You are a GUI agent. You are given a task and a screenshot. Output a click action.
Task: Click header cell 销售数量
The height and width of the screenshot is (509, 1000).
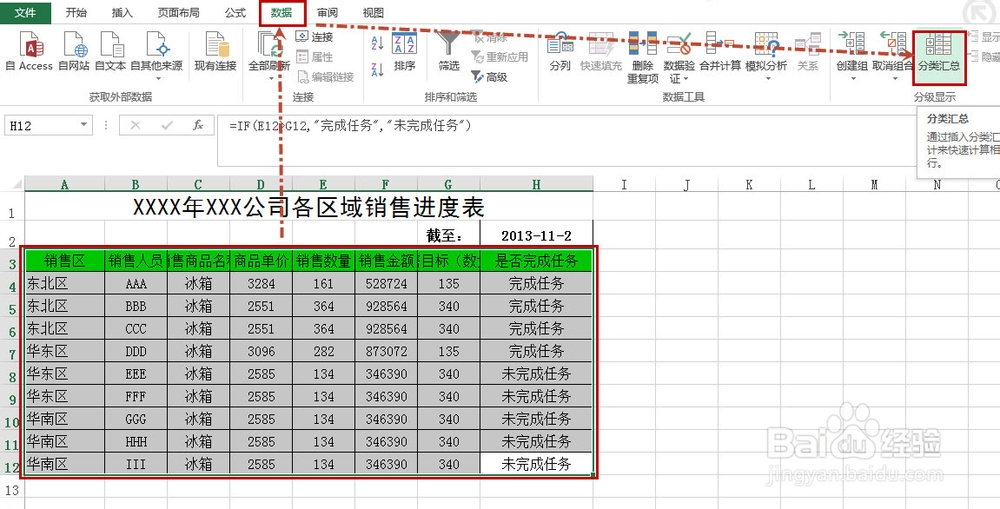323,260
